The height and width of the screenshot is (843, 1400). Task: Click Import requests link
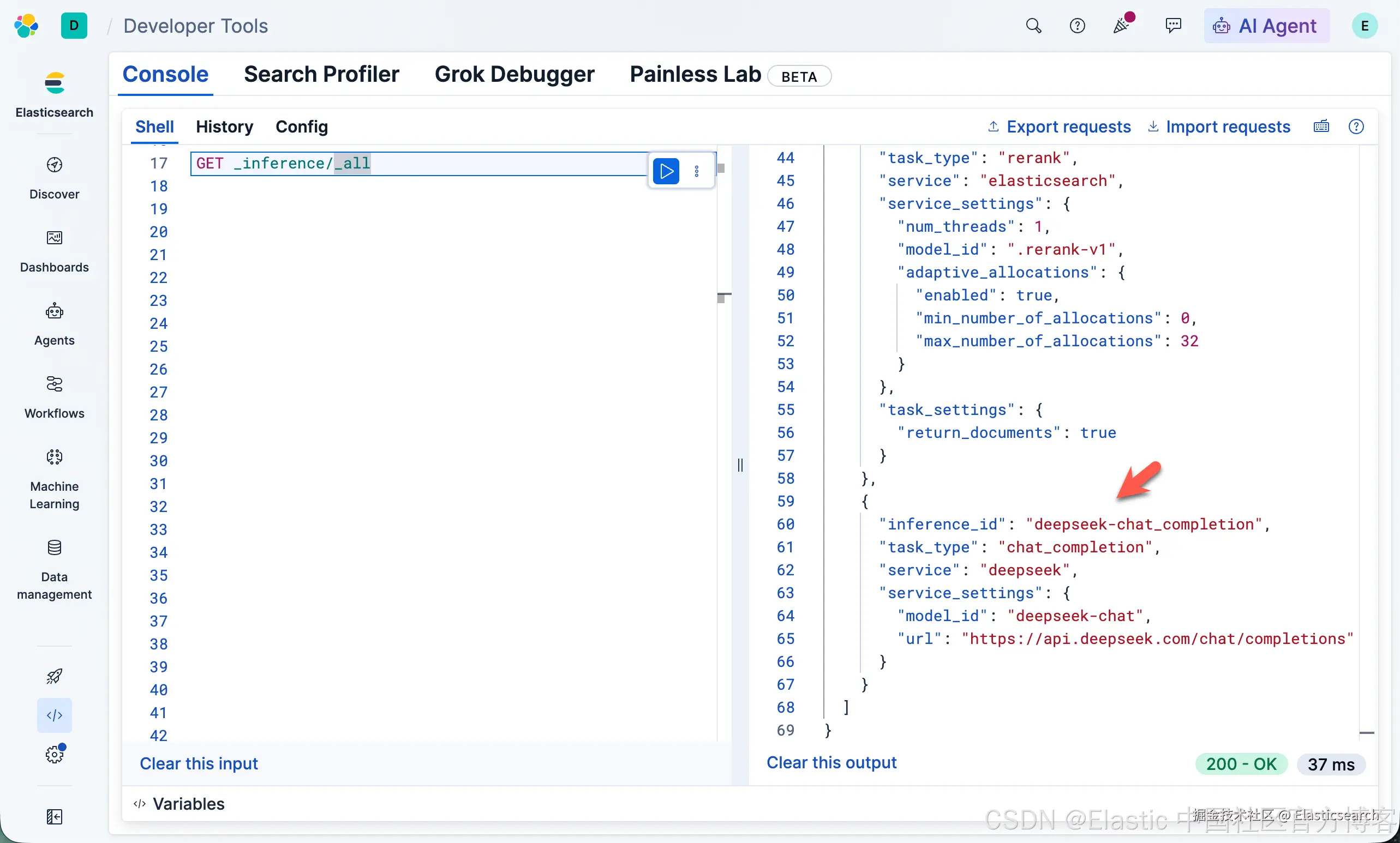pyautogui.click(x=1219, y=126)
